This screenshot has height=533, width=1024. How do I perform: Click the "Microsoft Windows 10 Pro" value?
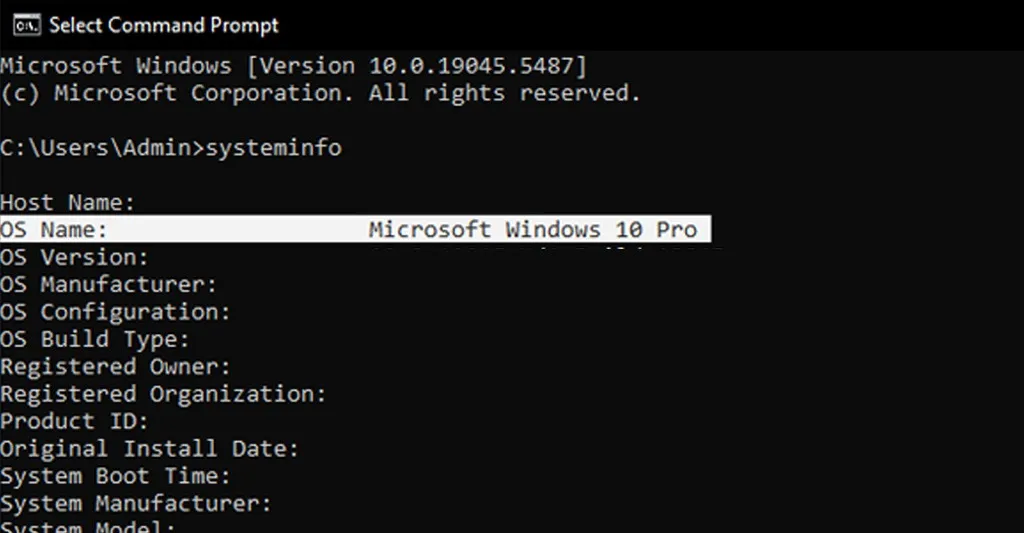pyautogui.click(x=532, y=230)
